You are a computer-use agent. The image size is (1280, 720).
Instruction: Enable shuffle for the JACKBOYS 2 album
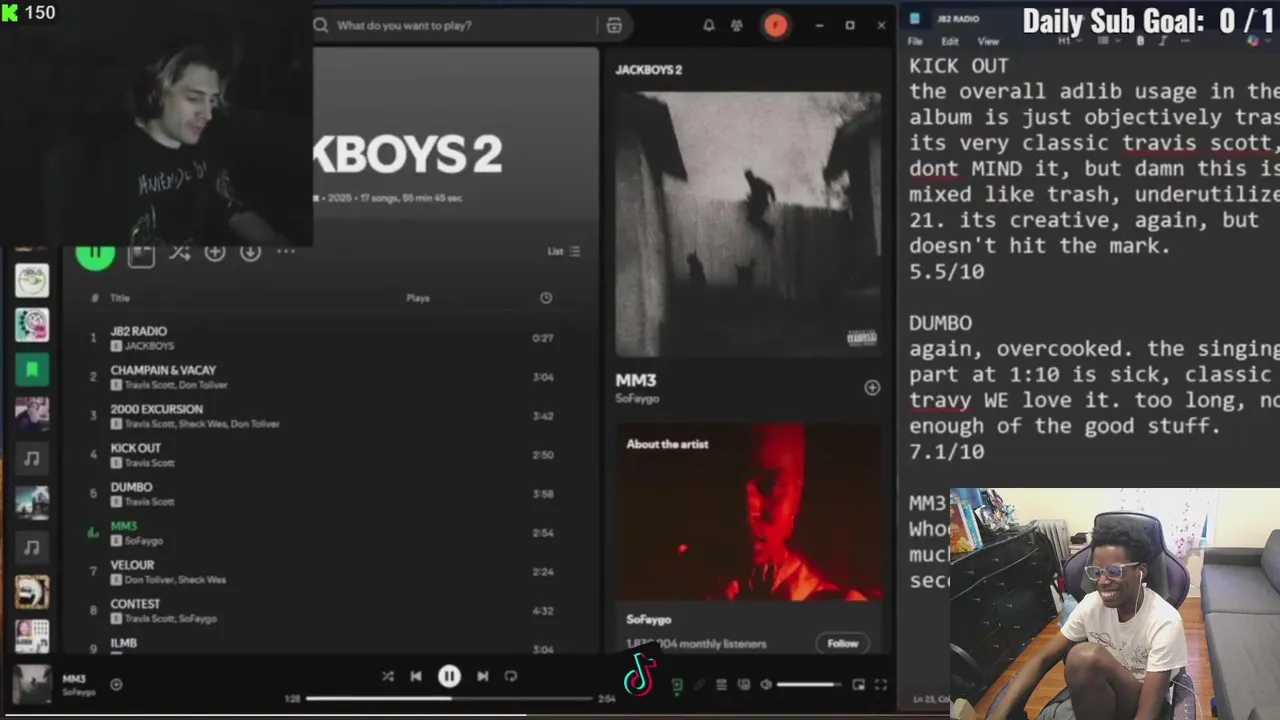(179, 253)
